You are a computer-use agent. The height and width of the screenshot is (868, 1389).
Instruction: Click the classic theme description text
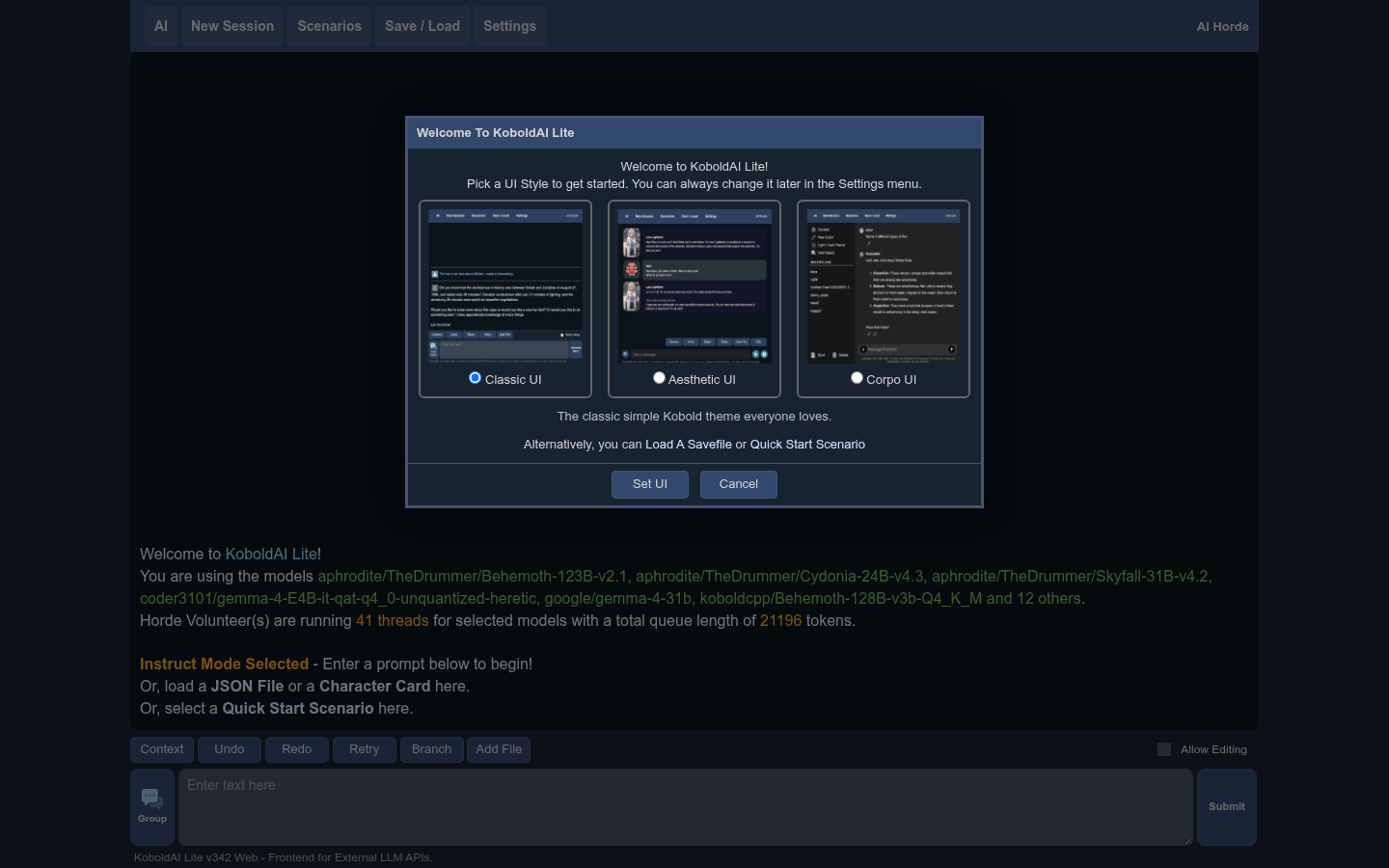click(x=694, y=417)
